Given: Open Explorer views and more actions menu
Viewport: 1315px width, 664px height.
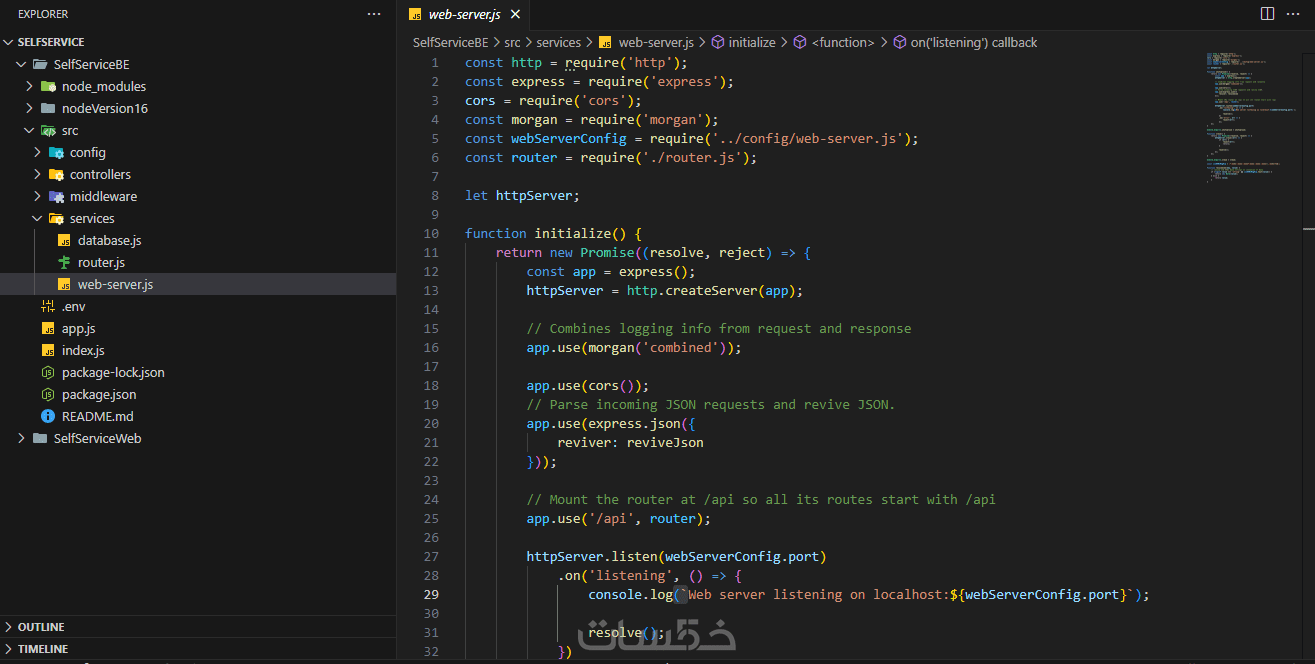Looking at the screenshot, I should (374, 14).
